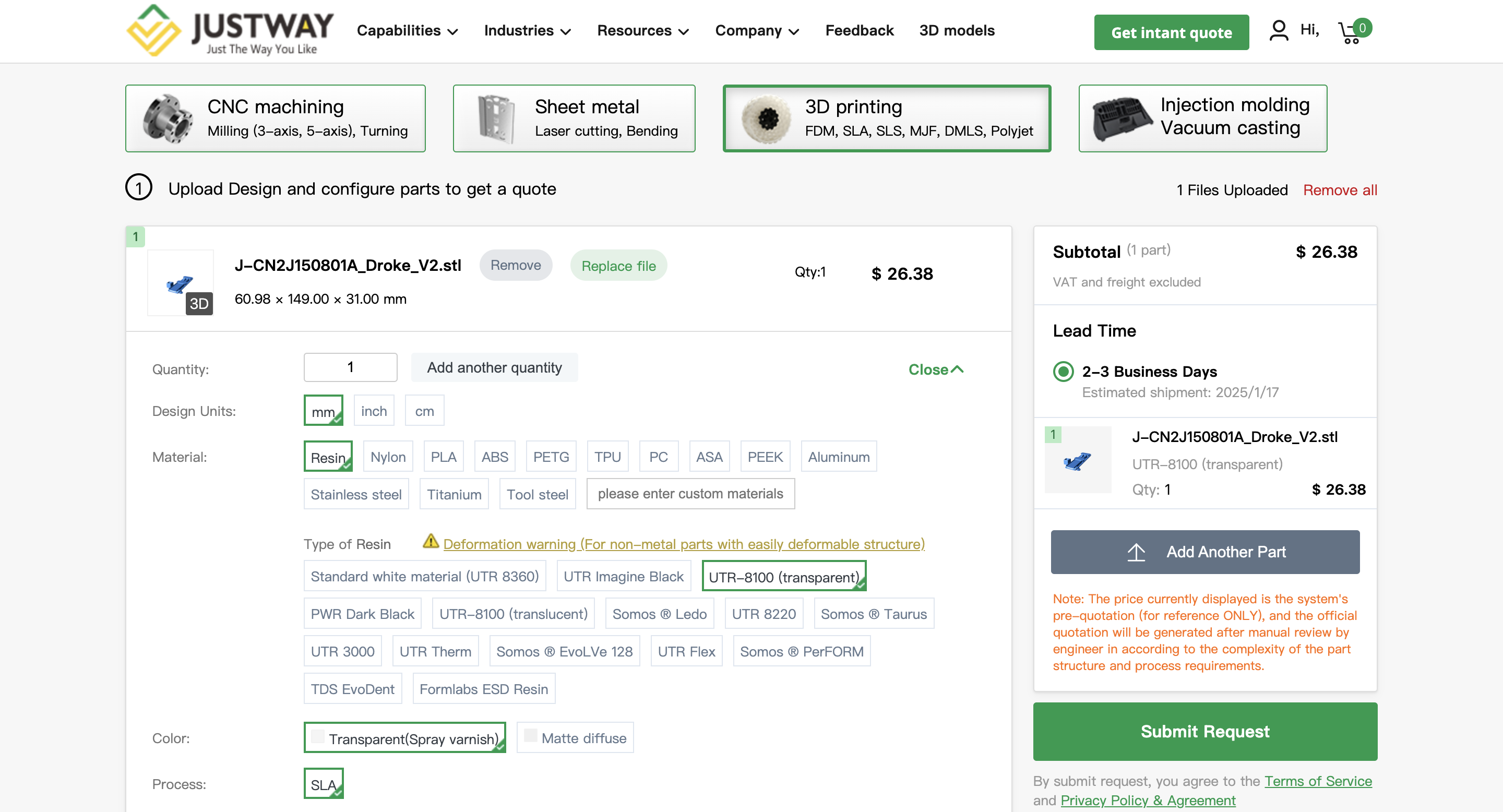1503x812 pixels.
Task: Click the upload arrow on Add Another Part
Action: [1136, 552]
